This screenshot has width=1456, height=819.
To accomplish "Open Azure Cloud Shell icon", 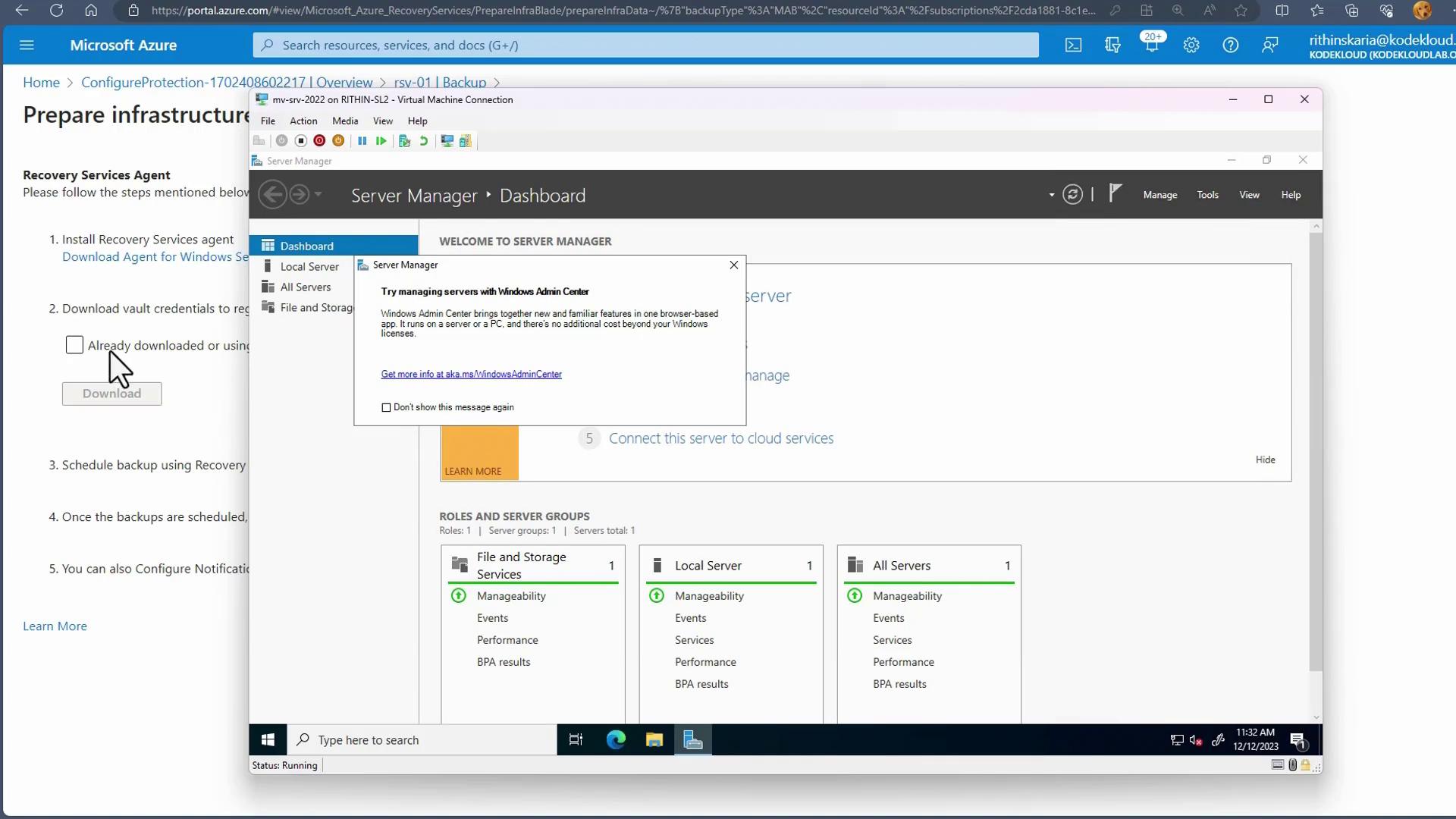I will pyautogui.click(x=1073, y=45).
